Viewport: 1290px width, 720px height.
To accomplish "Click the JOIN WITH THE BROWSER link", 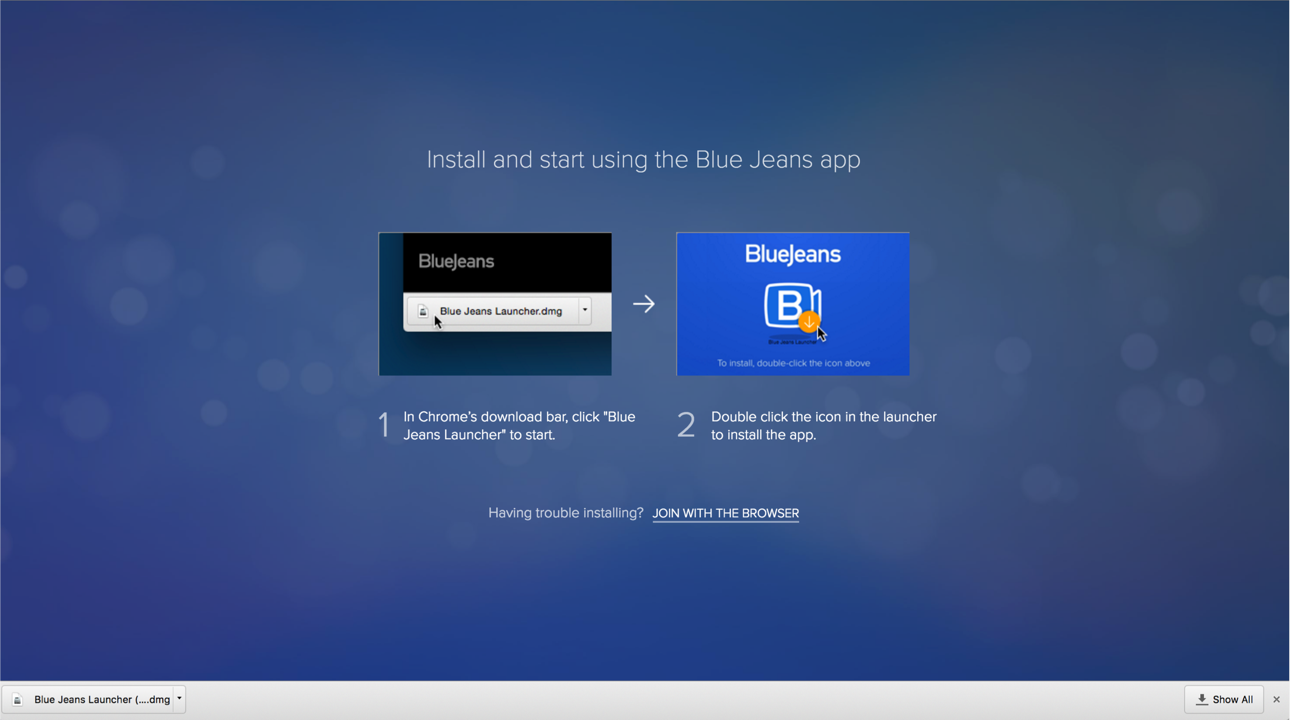I will click(x=725, y=513).
